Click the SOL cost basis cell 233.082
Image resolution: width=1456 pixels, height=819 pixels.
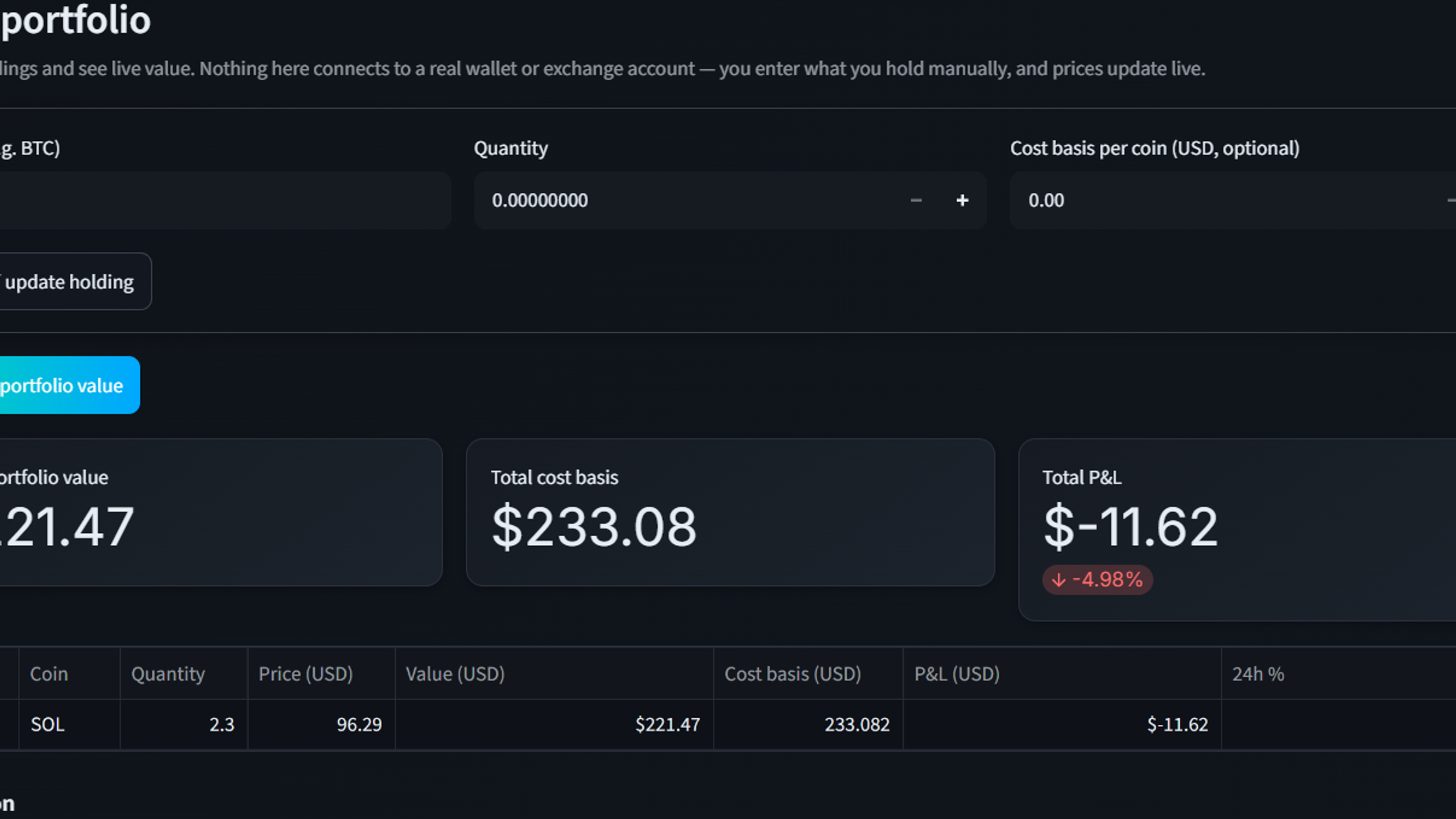point(808,725)
